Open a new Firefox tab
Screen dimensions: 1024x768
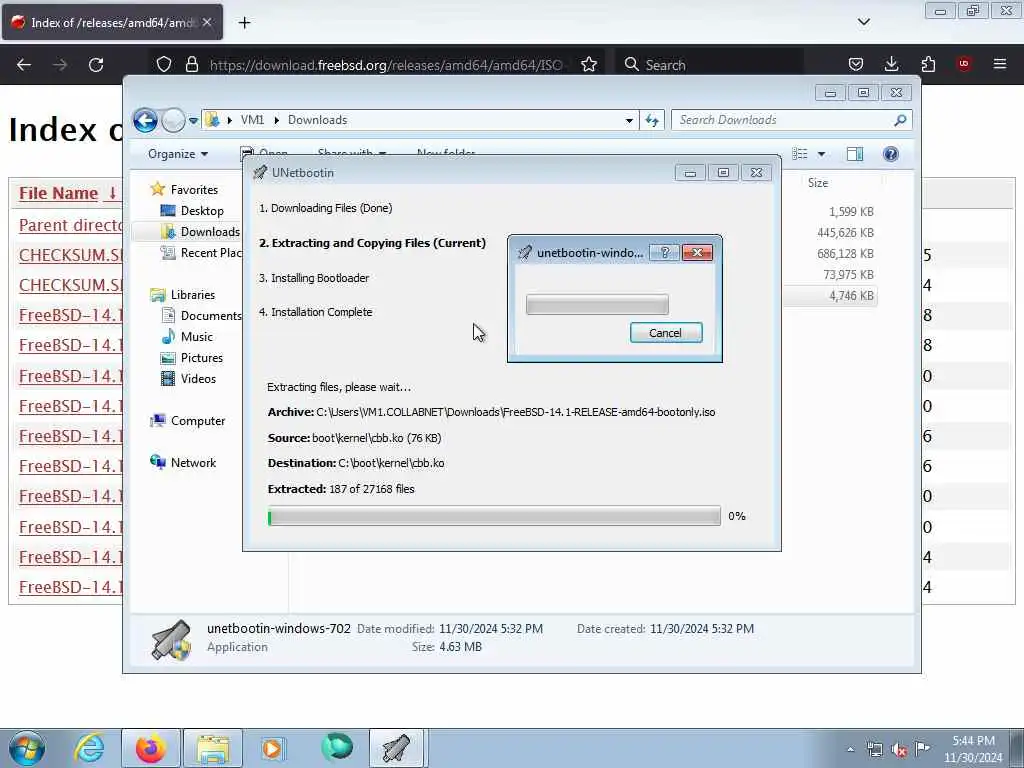tap(244, 23)
